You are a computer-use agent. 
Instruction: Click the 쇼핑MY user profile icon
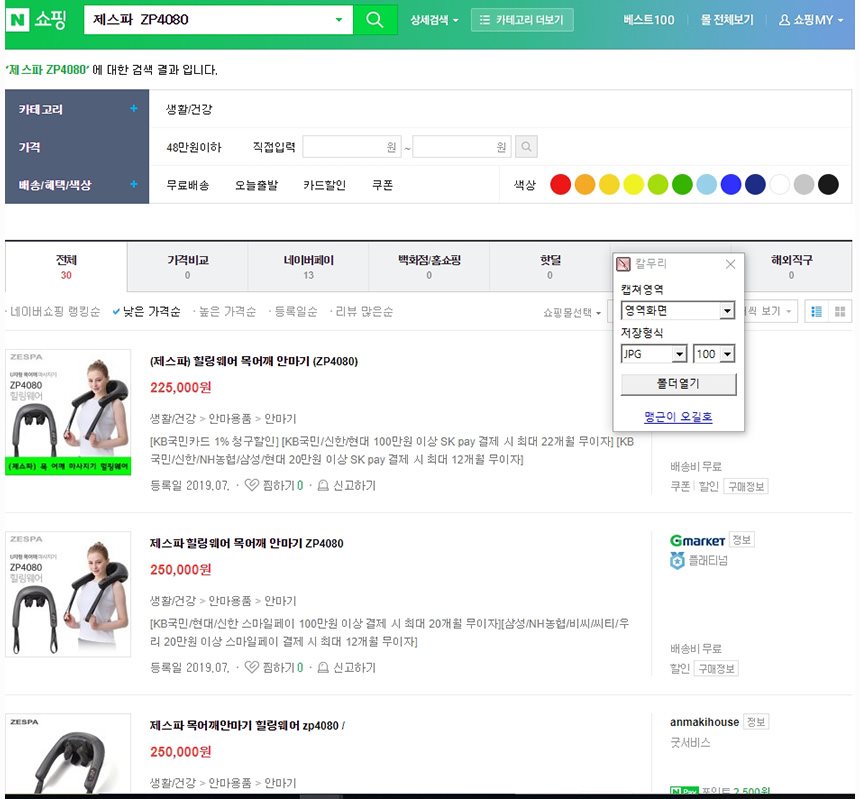pyautogui.click(x=784, y=20)
